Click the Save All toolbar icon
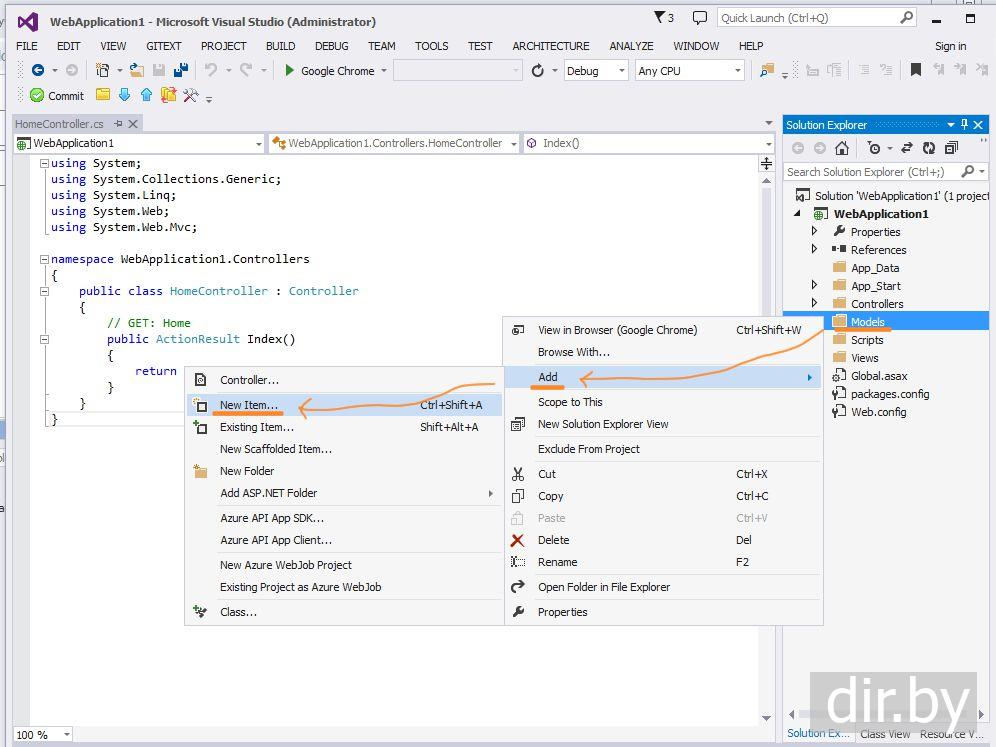 coord(181,70)
